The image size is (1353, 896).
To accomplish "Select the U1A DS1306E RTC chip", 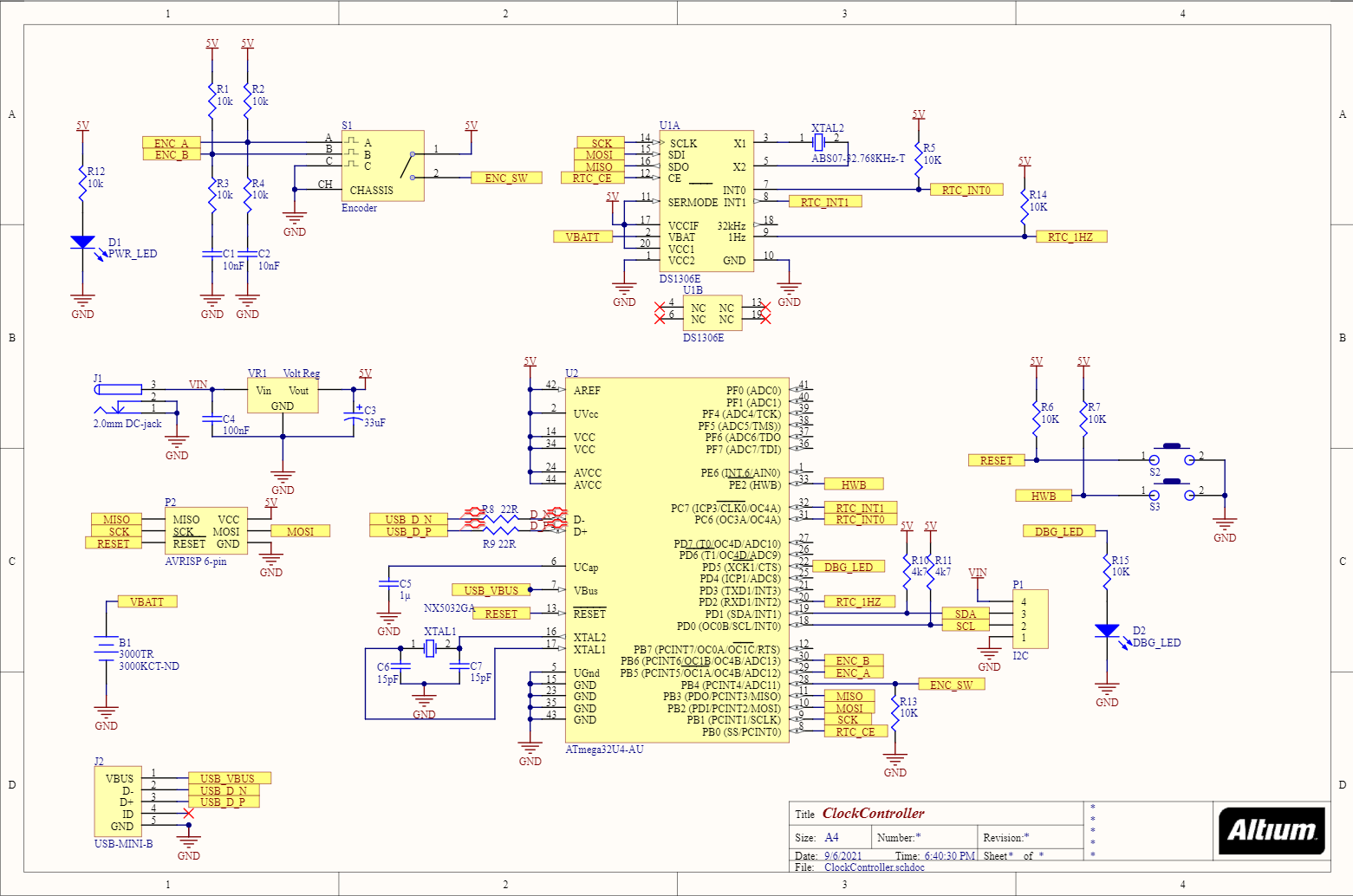I will coord(706,202).
